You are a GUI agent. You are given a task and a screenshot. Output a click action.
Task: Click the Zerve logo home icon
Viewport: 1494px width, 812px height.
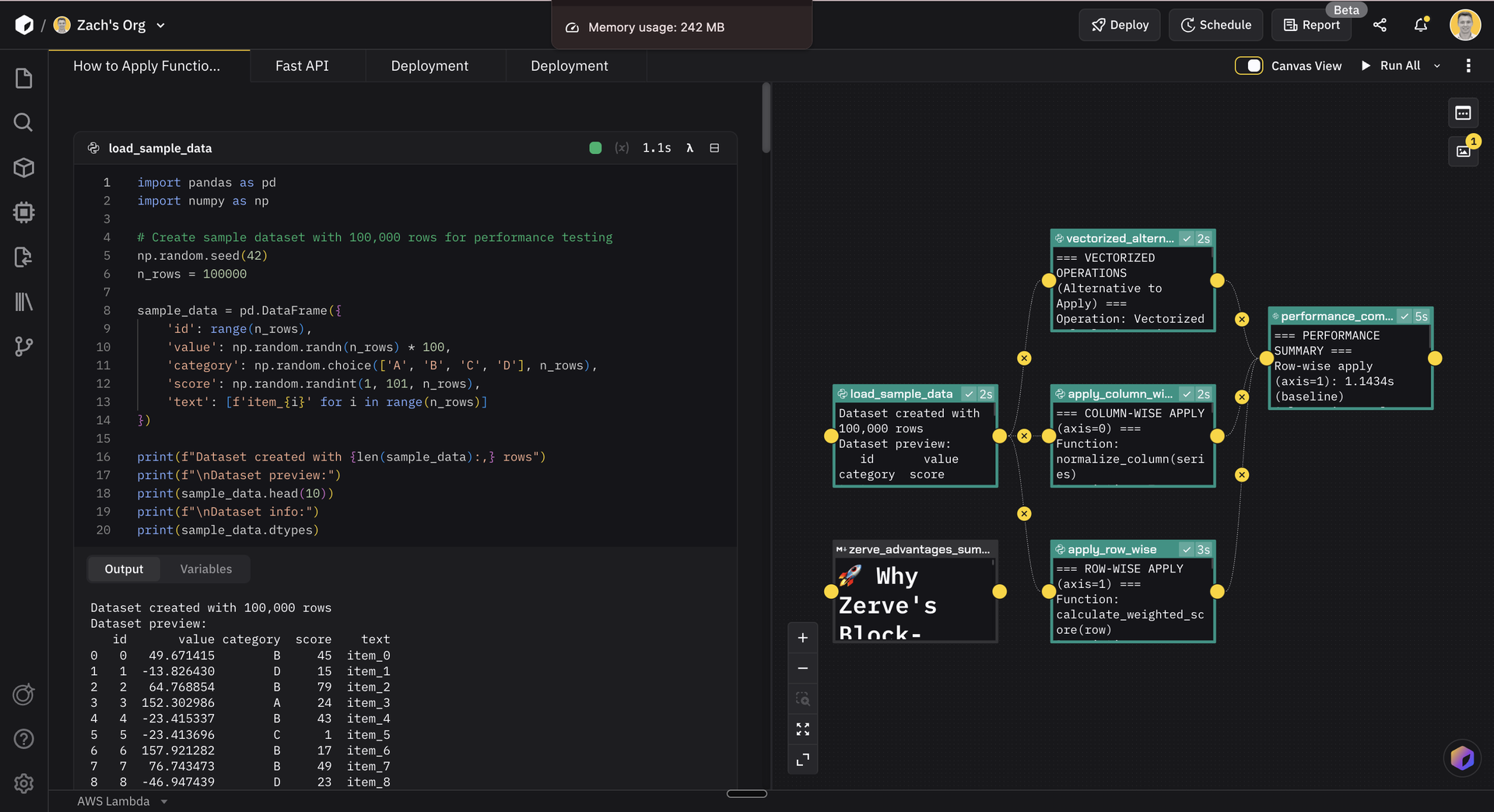coord(24,25)
